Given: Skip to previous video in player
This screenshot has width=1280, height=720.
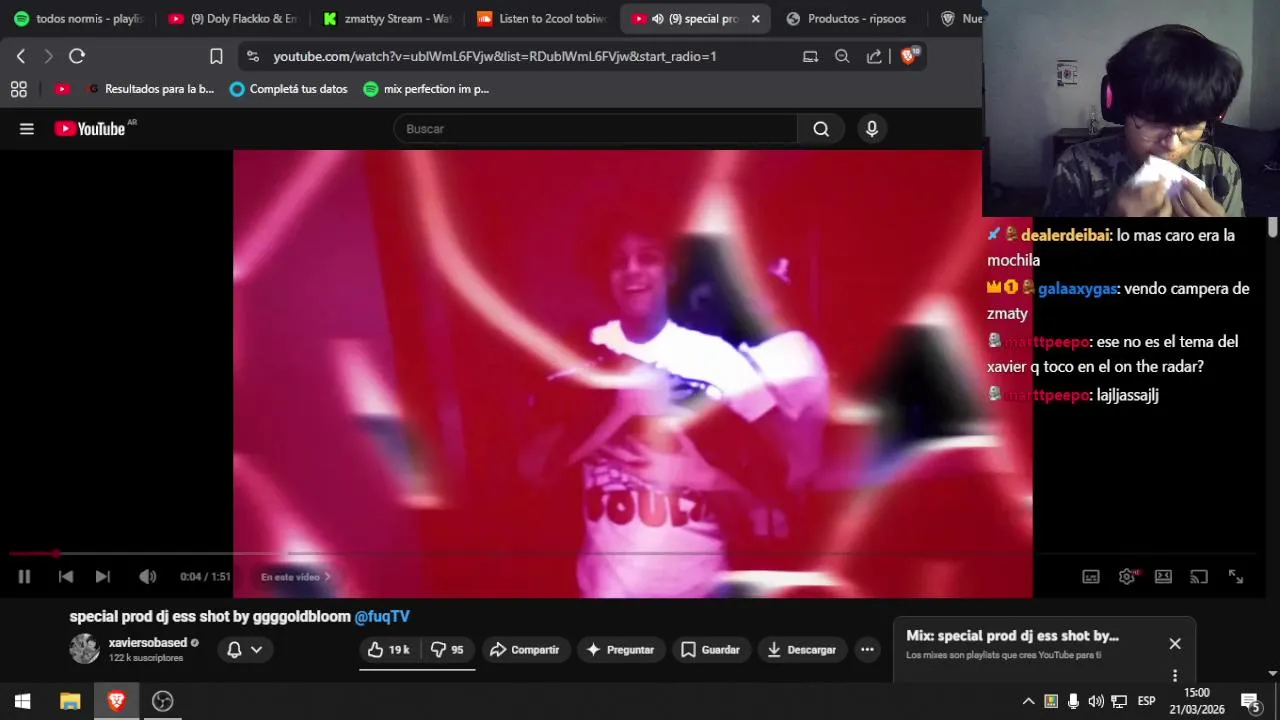Looking at the screenshot, I should [66, 577].
